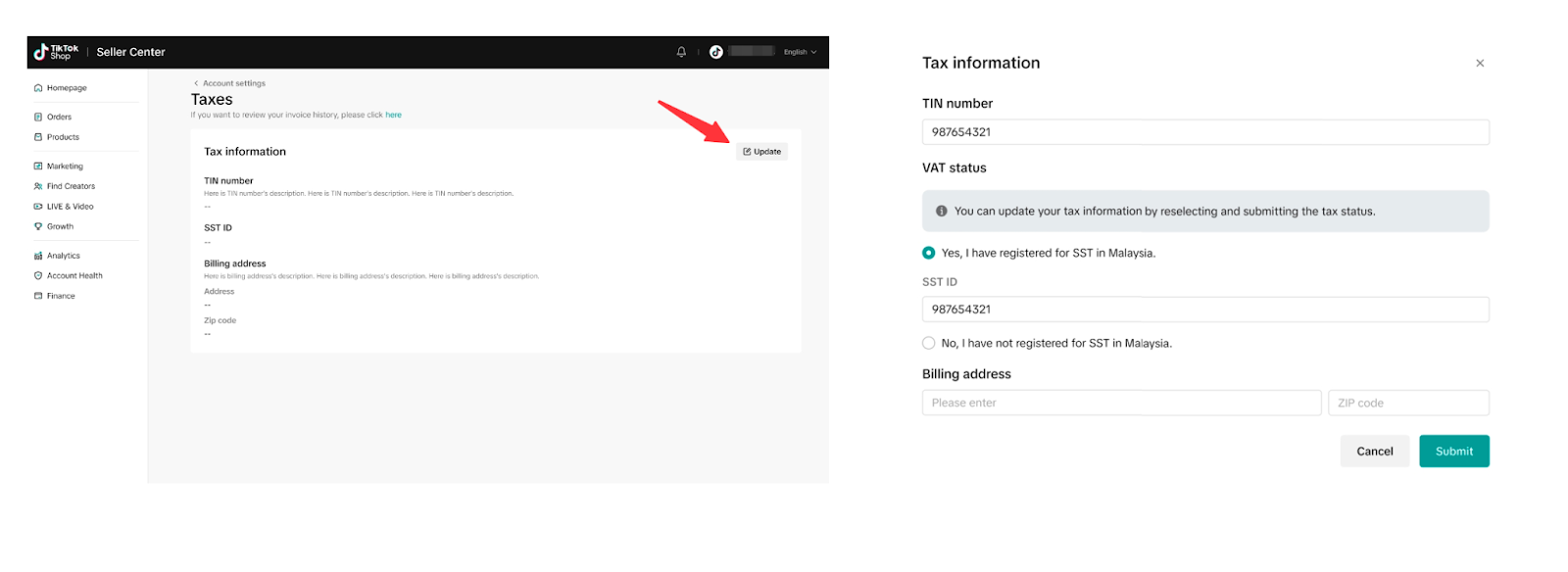Click the Account Health sidebar icon
The width and height of the screenshot is (1568, 572).
click(38, 276)
